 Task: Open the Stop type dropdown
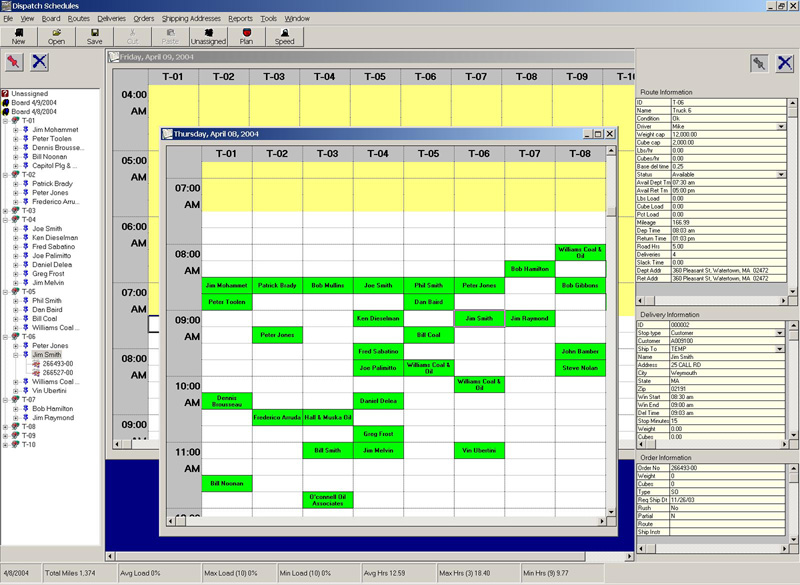[x=780, y=333]
